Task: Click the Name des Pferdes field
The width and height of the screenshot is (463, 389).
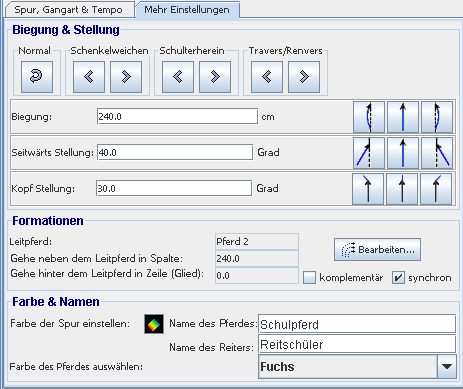Action: [357, 324]
